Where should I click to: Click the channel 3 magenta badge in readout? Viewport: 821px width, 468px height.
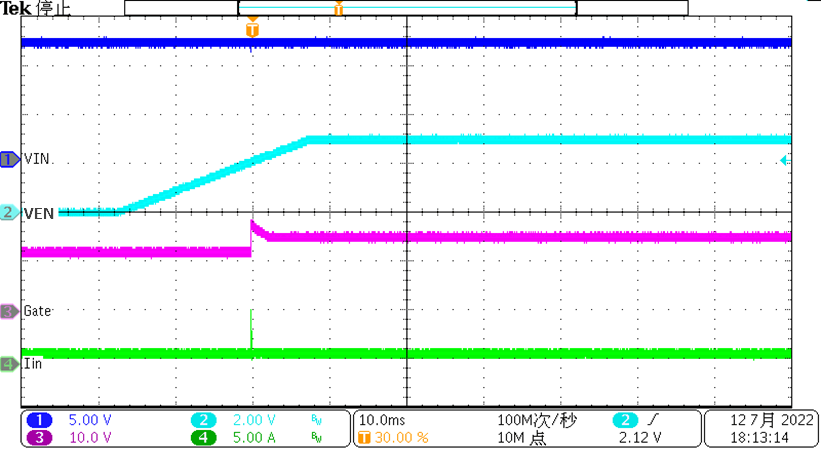(42, 438)
